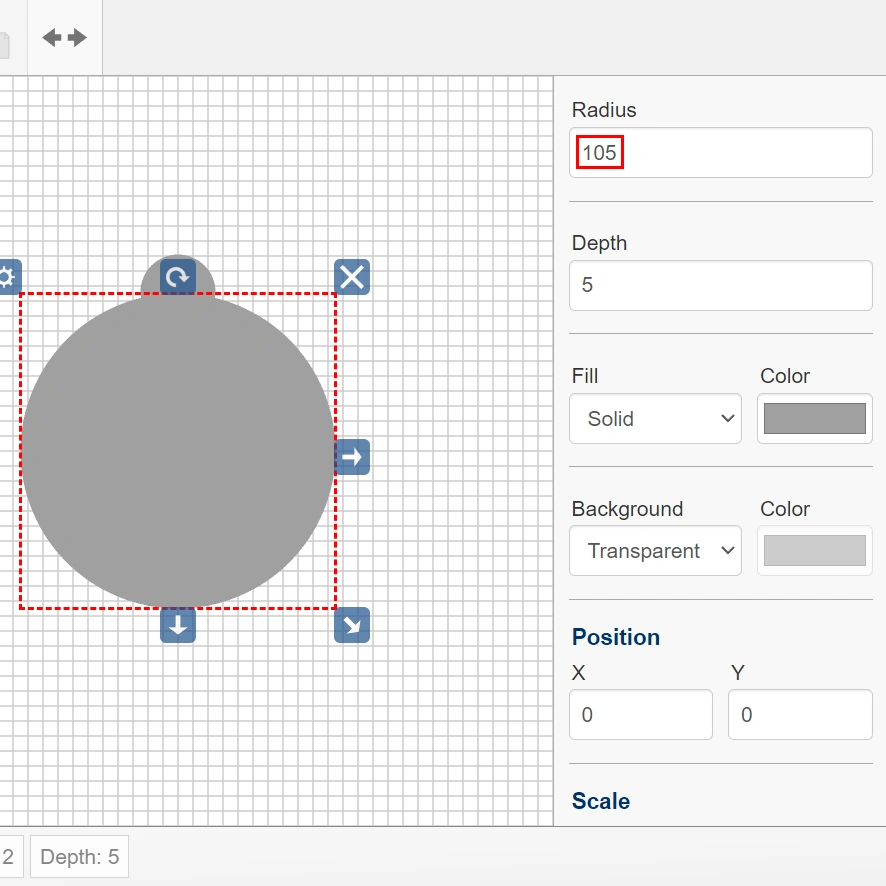Click into the Depth input field

click(720, 285)
